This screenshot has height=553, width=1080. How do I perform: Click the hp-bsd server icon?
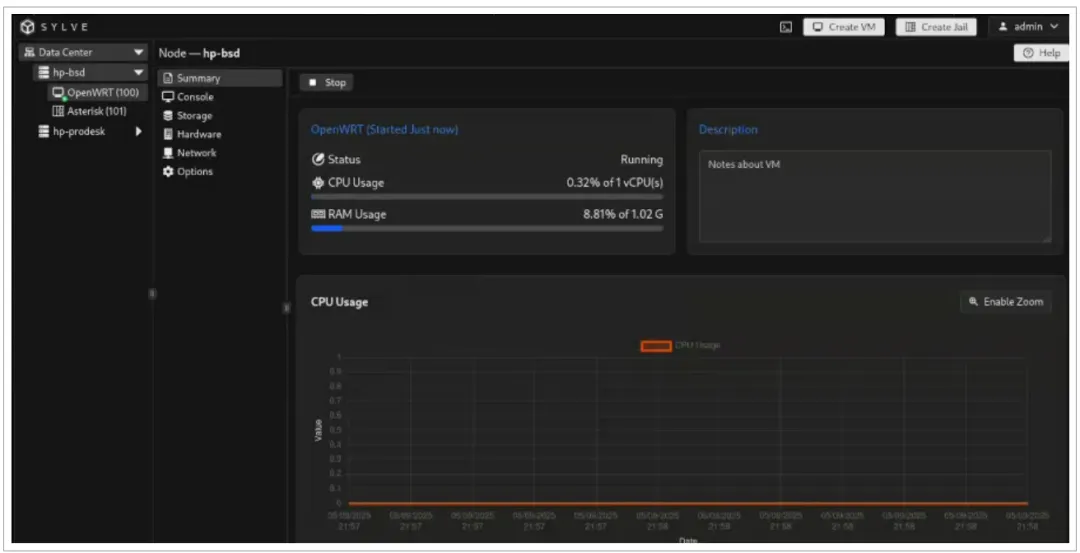tap(43, 72)
